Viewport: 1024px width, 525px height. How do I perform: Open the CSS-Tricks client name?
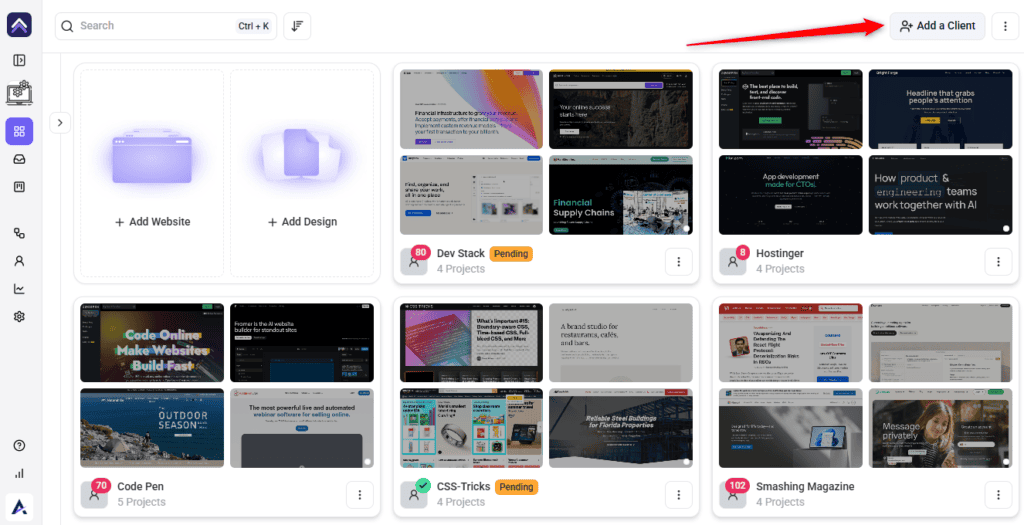tap(463, 486)
